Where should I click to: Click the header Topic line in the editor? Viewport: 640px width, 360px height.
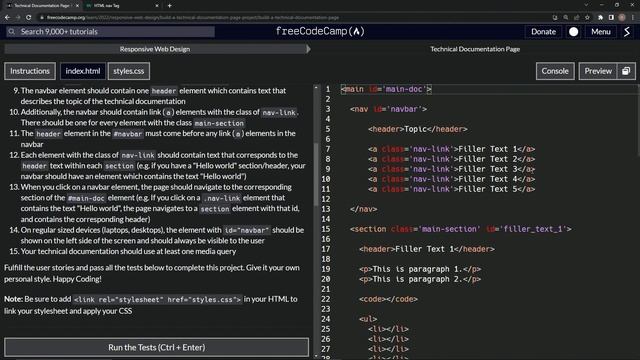(x=418, y=129)
